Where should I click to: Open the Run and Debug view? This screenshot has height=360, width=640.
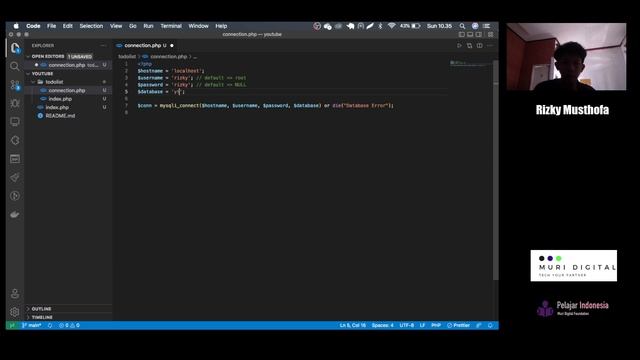pyautogui.click(x=15, y=103)
